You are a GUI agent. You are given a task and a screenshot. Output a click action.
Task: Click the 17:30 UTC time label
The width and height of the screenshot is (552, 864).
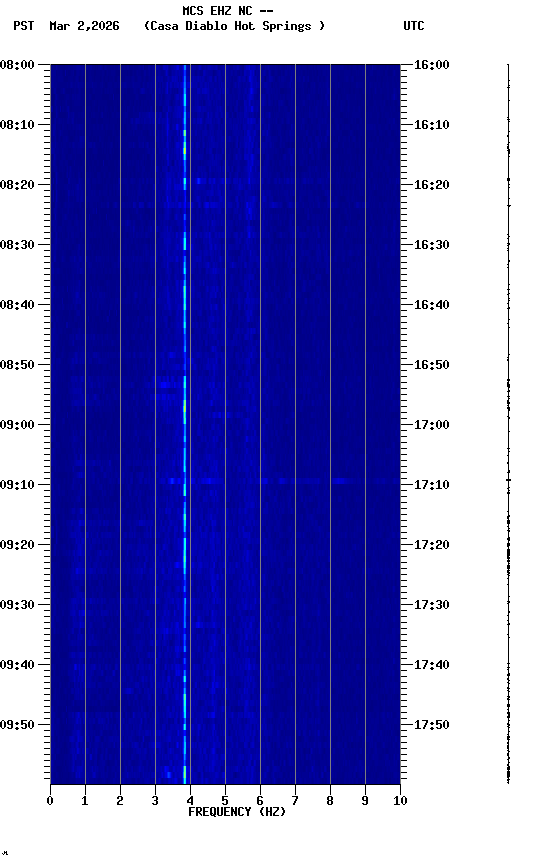click(x=431, y=605)
